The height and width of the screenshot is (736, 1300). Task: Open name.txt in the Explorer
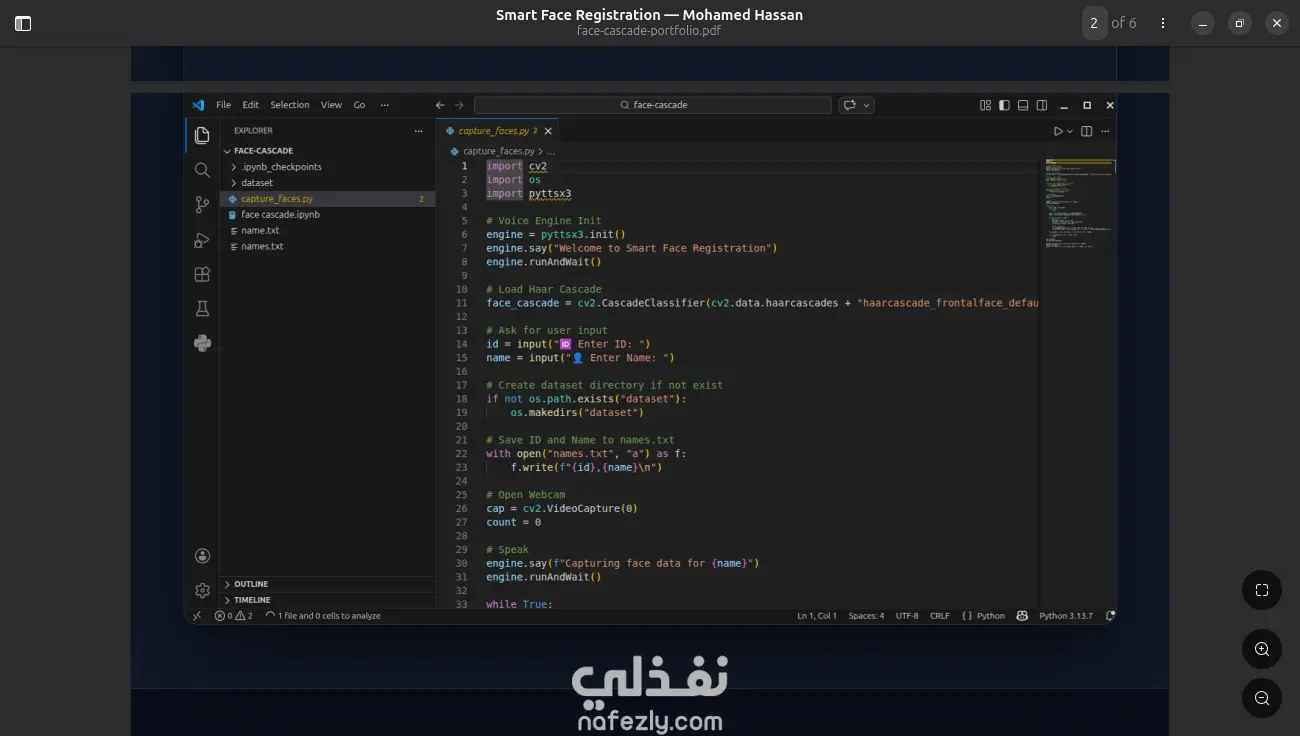[327, 230]
